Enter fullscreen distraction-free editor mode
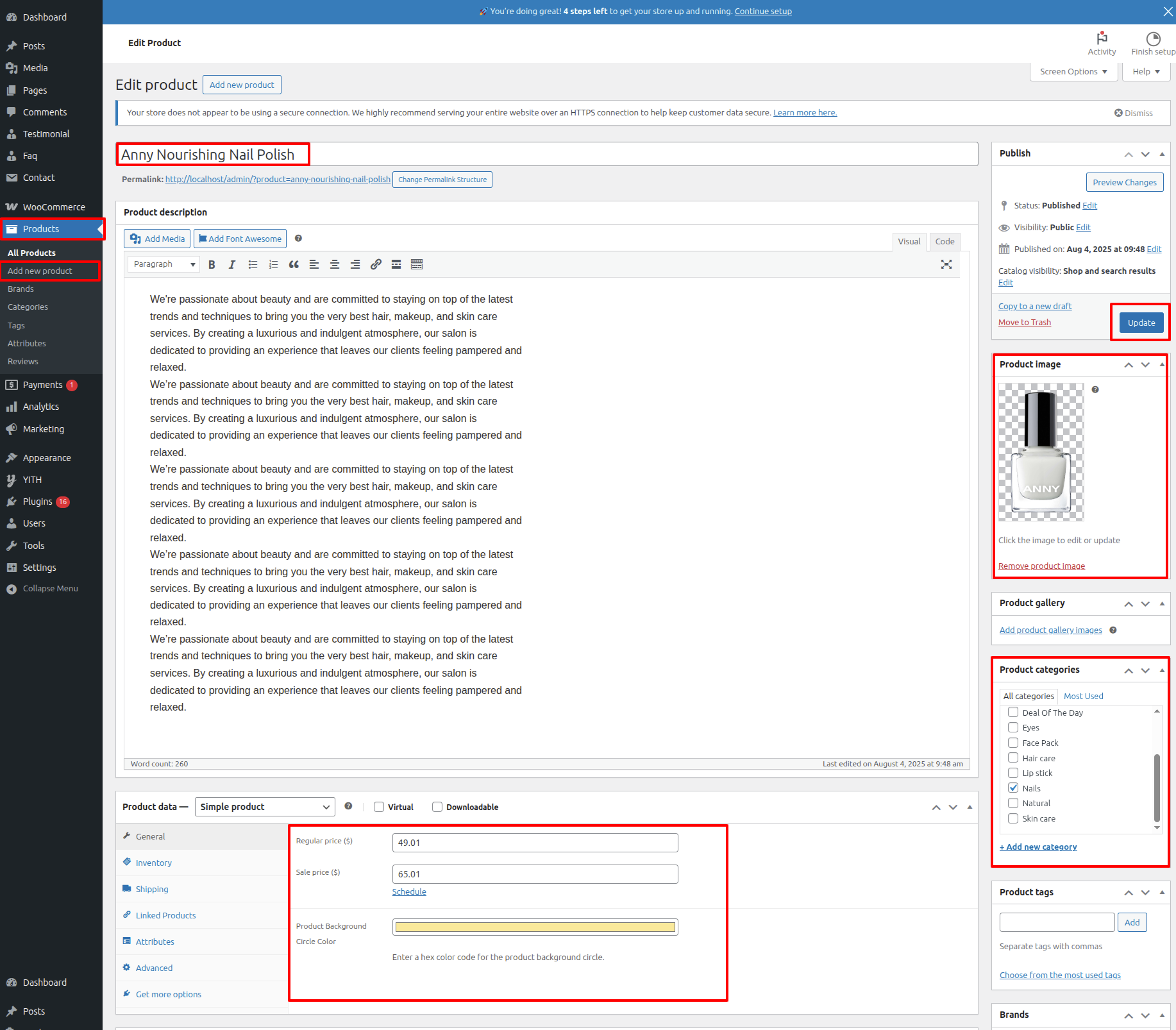Image resolution: width=1176 pixels, height=1030 pixels. pyautogui.click(x=946, y=264)
